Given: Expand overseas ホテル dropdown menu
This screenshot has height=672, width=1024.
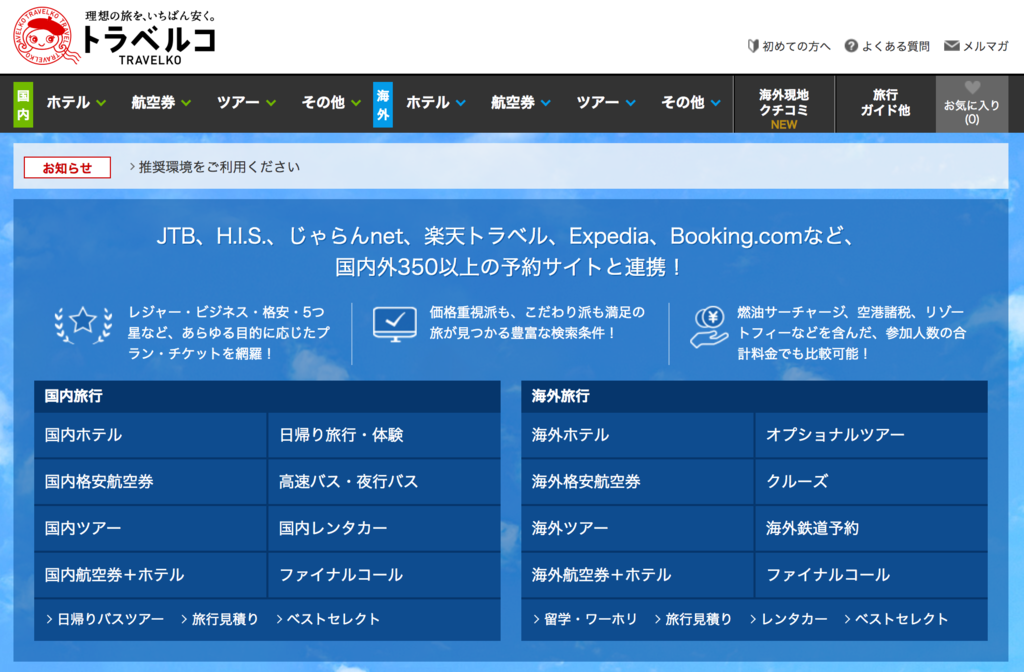Looking at the screenshot, I should 436,103.
